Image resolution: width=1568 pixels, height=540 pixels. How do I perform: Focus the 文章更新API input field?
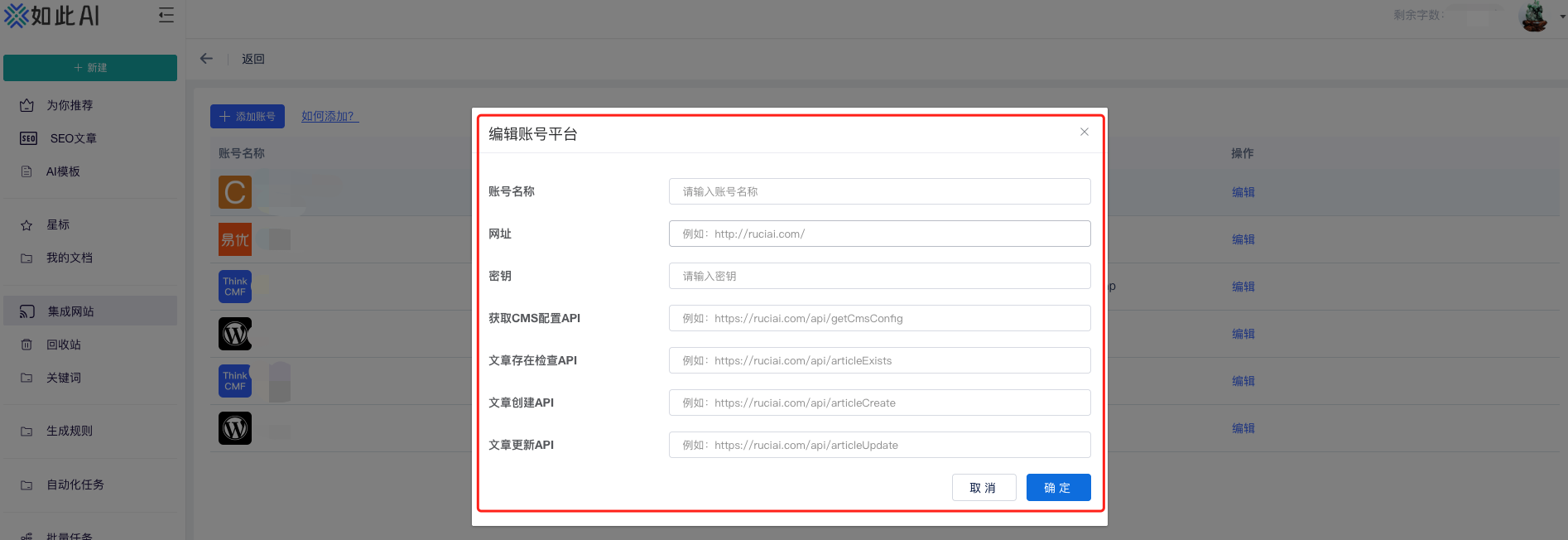[x=879, y=445]
